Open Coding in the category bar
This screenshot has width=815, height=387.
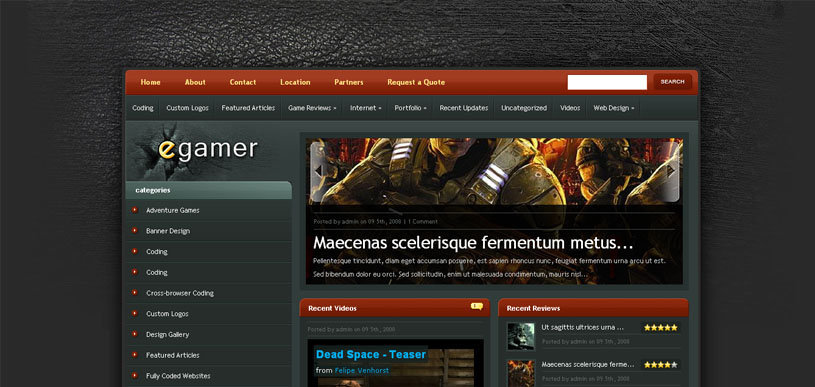pos(142,108)
